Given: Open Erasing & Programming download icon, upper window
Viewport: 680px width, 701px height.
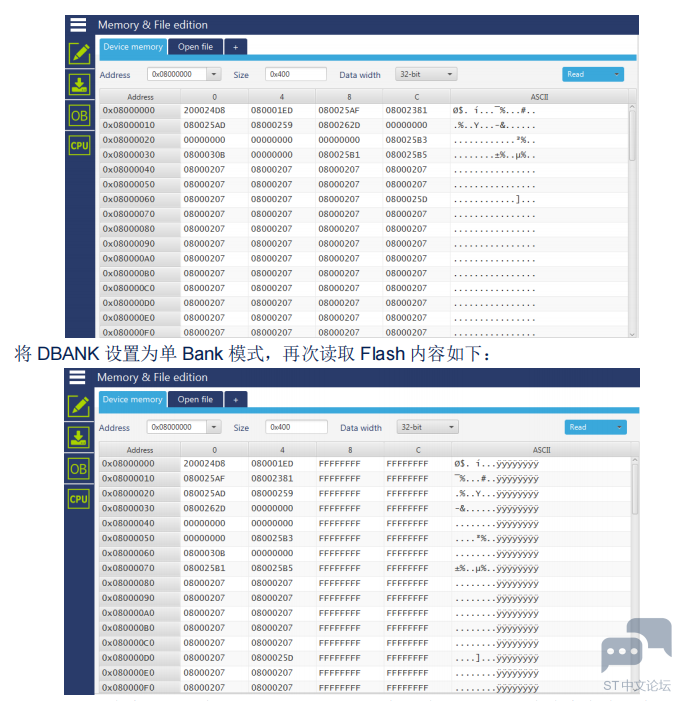Looking at the screenshot, I should click(80, 84).
